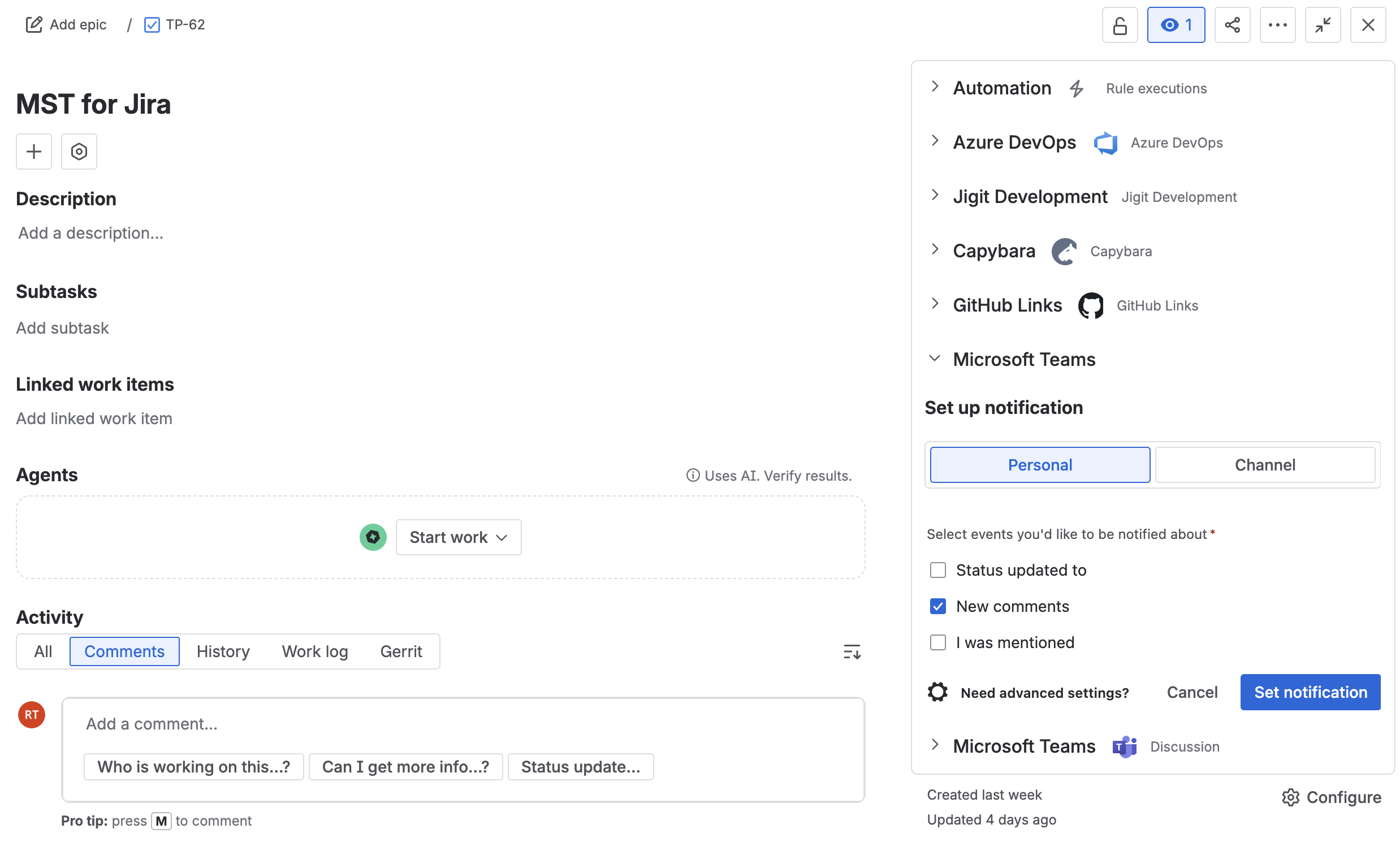Click Cancel in notification setup
1400x846 pixels.
(1191, 692)
